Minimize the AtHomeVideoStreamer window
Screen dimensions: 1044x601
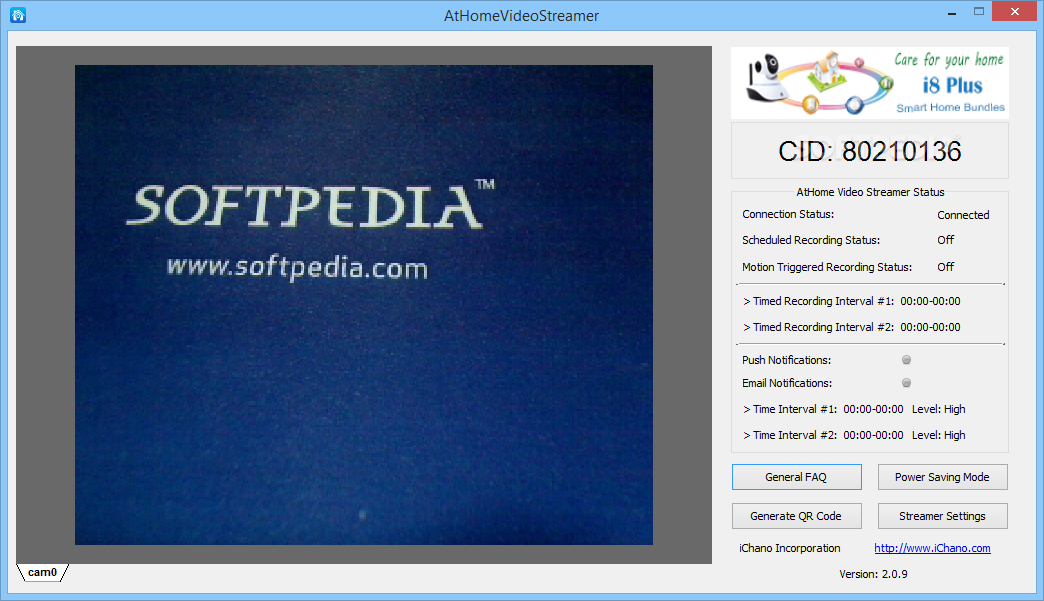click(952, 12)
